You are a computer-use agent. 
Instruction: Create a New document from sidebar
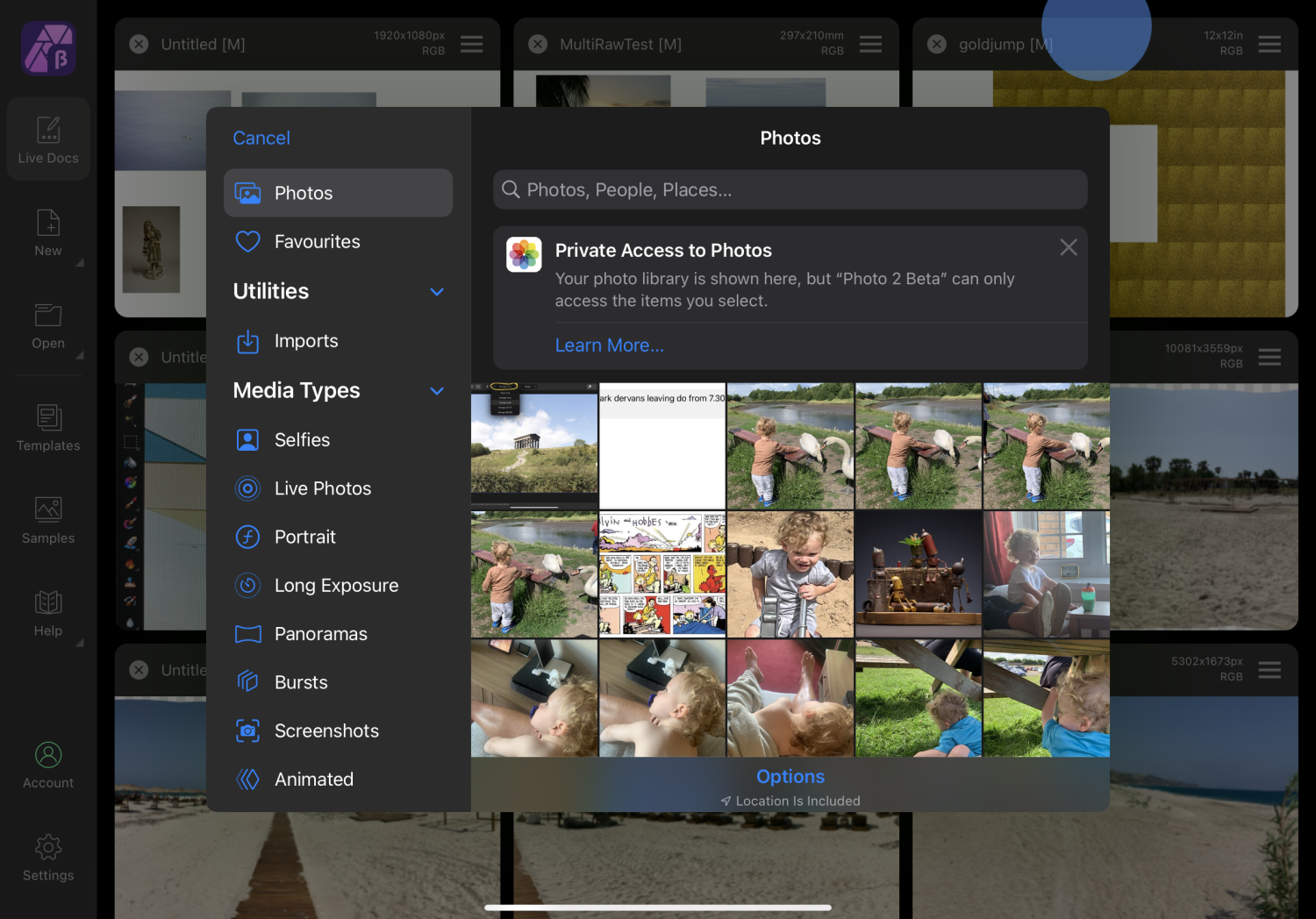48,232
